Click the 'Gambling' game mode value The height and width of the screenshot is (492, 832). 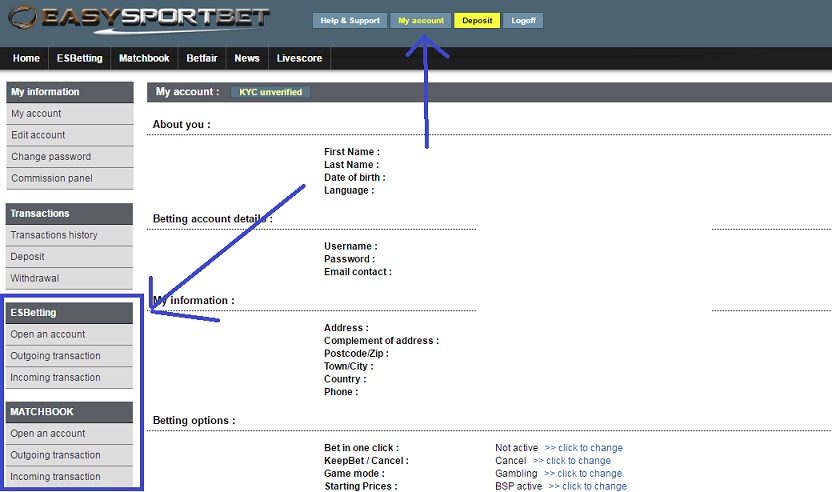click(516, 473)
